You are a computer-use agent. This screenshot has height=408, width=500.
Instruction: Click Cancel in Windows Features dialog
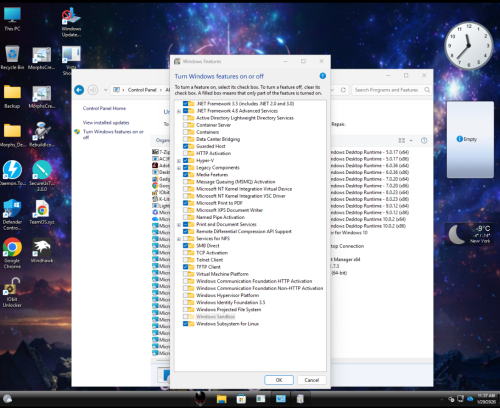[x=312, y=380]
